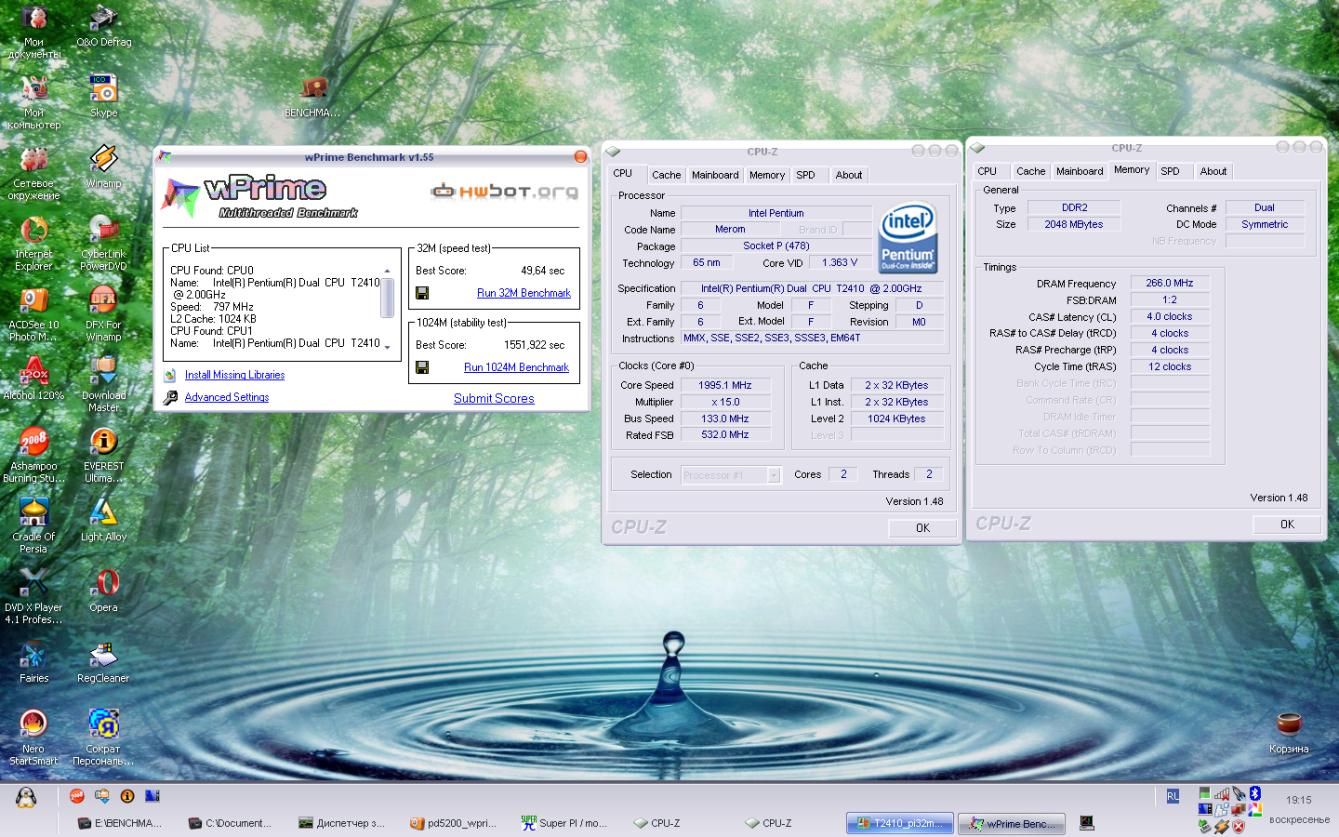Open E:\BENCHMA... taskbar button
The height and width of the screenshot is (837, 1339).
(x=120, y=823)
